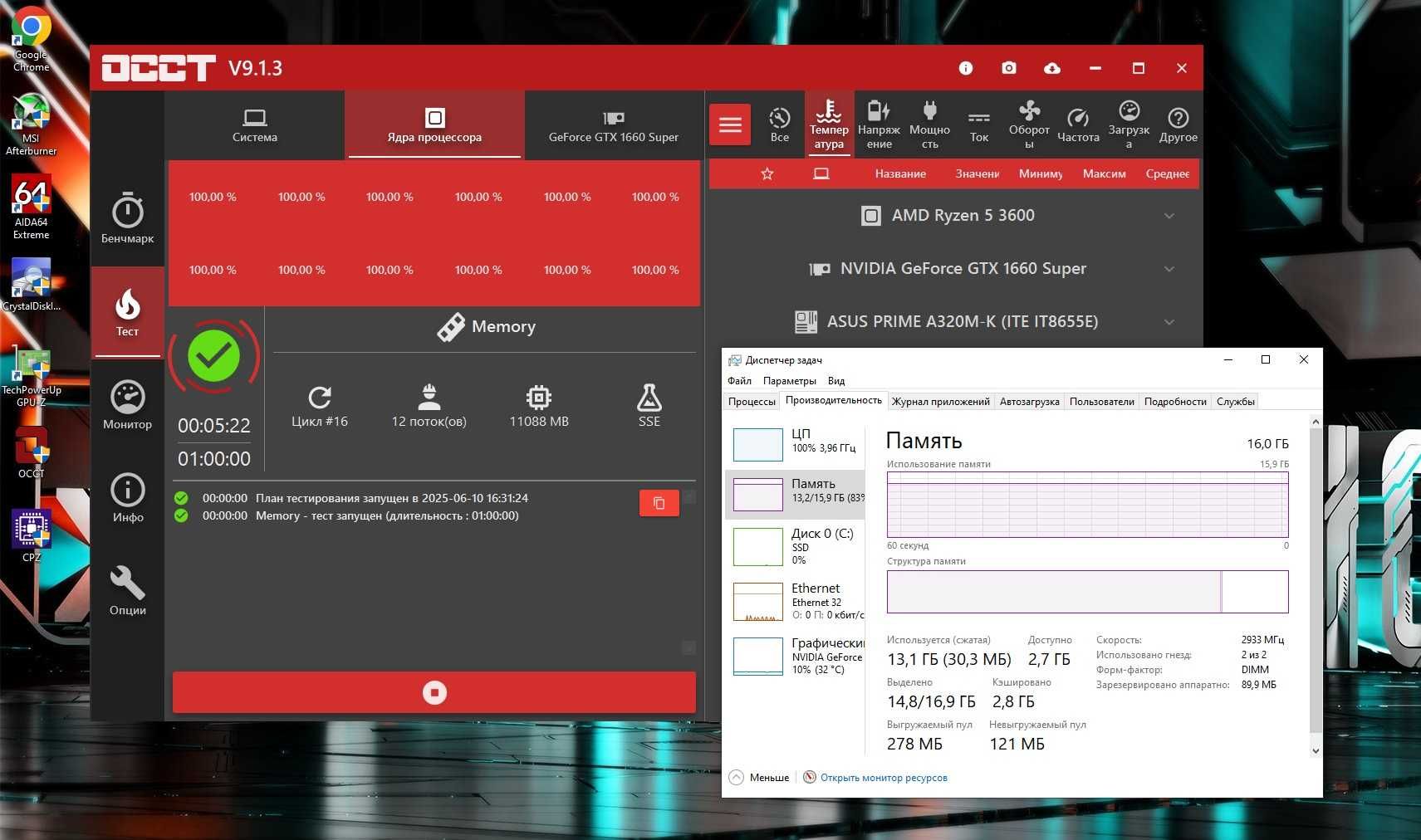This screenshot has width=1421, height=840.
Task: Open the Параметры menu in Task Manager
Action: [x=789, y=381]
